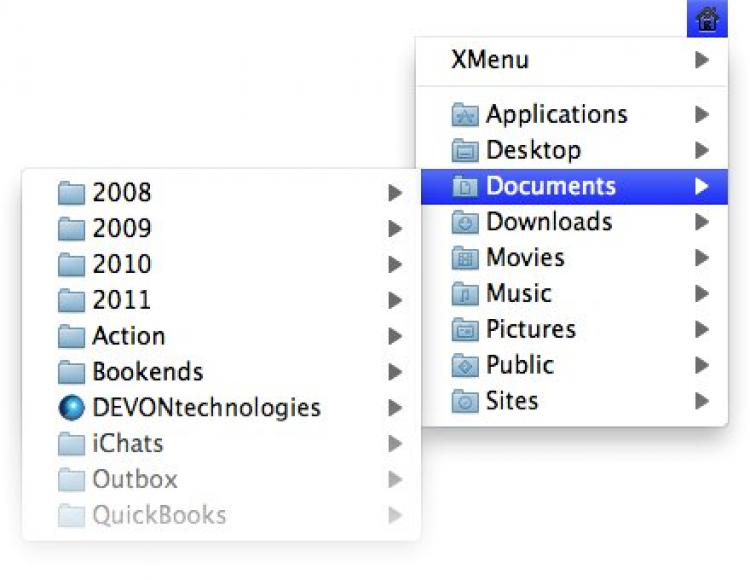Click the Desktop folder icon
750x580 pixels.
coord(465,151)
